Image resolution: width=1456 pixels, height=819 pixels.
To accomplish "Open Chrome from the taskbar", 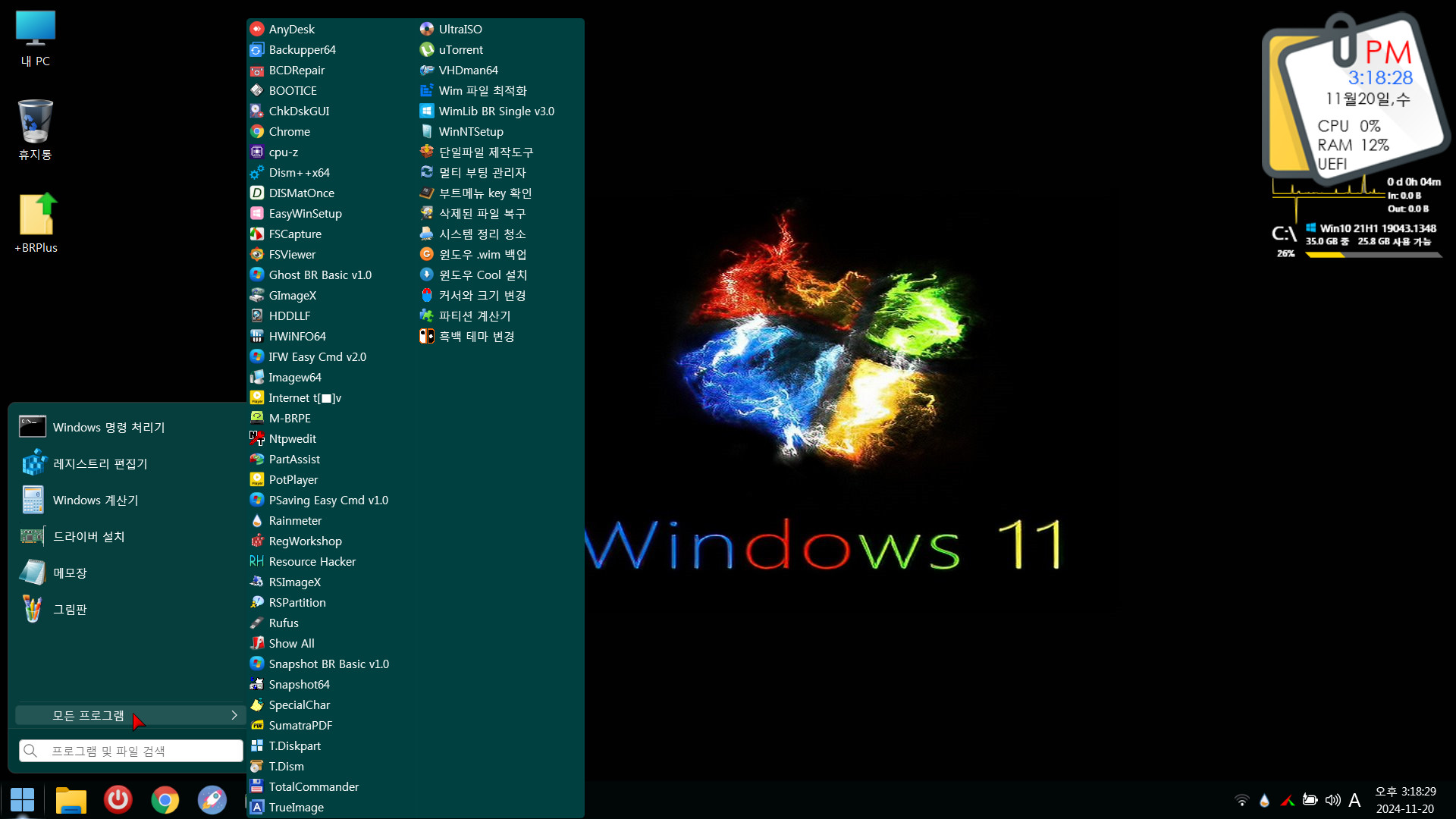I will tap(165, 799).
